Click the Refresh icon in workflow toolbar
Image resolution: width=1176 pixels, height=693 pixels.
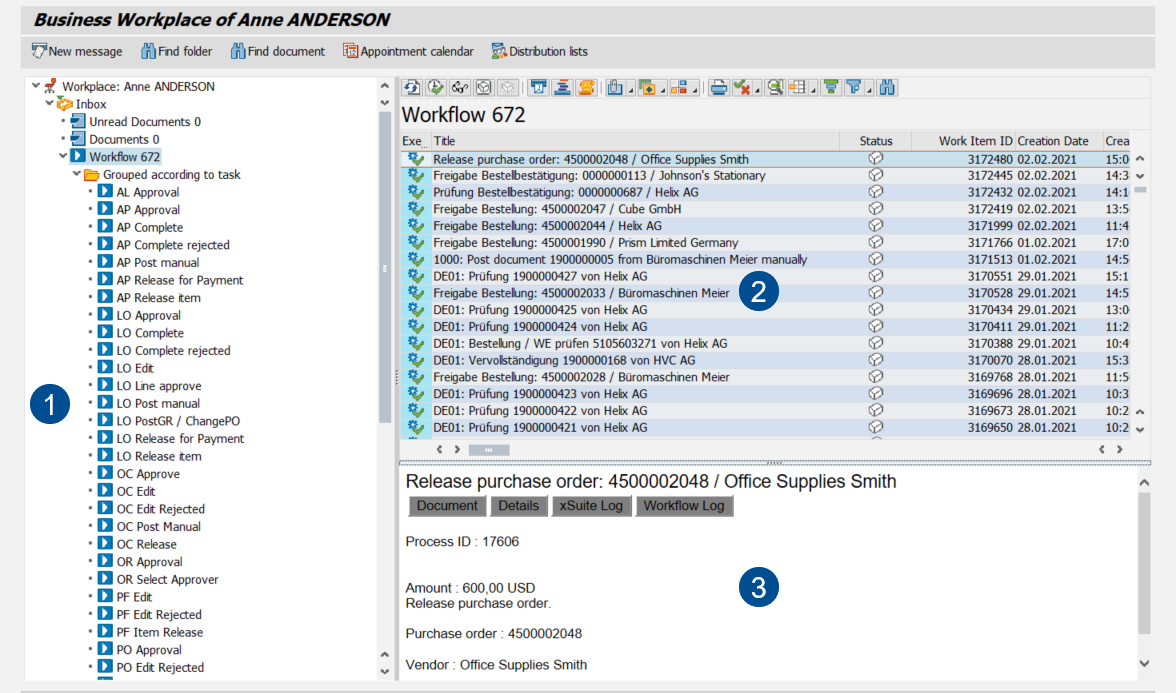coord(411,88)
